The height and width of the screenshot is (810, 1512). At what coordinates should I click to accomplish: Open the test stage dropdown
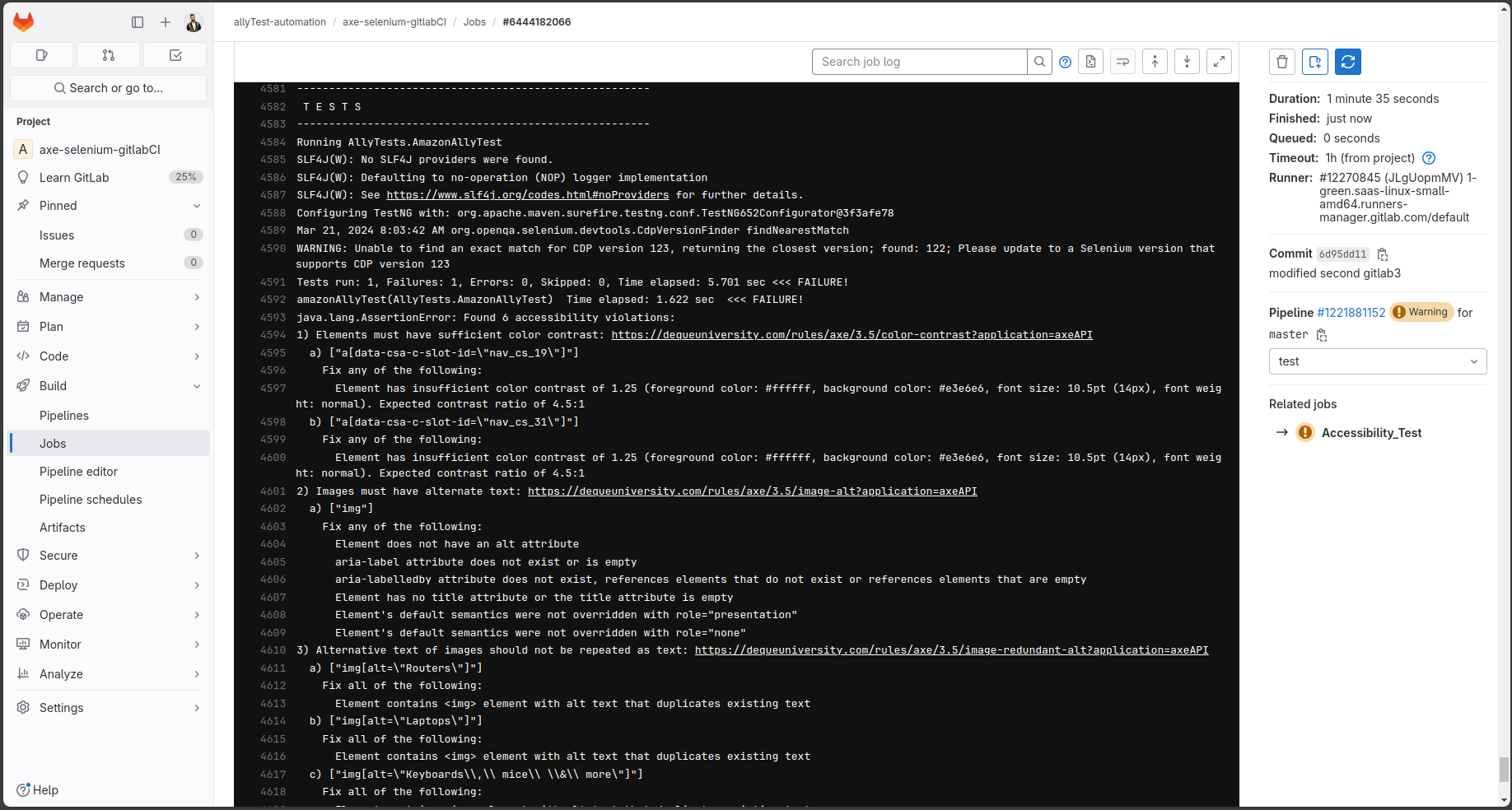point(1377,361)
